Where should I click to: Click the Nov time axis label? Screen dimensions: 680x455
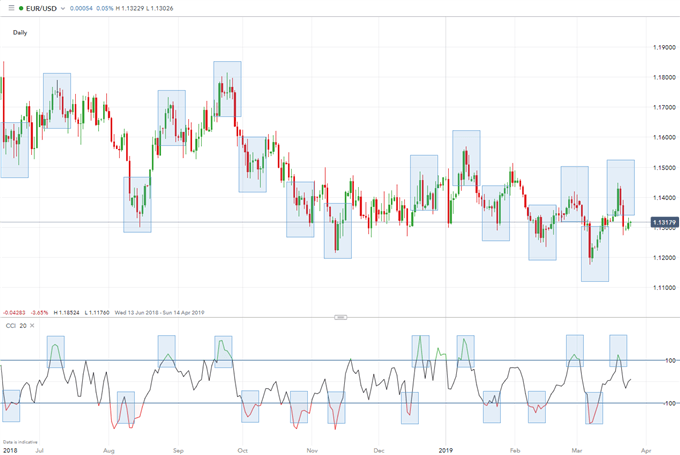pyautogui.click(x=312, y=451)
